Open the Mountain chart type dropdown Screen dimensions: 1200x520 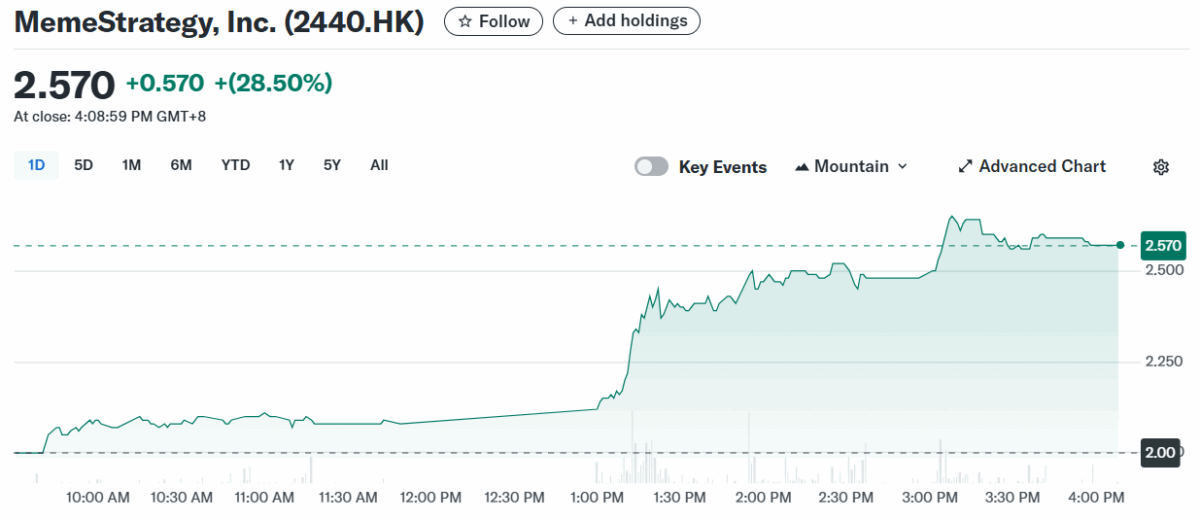(851, 167)
